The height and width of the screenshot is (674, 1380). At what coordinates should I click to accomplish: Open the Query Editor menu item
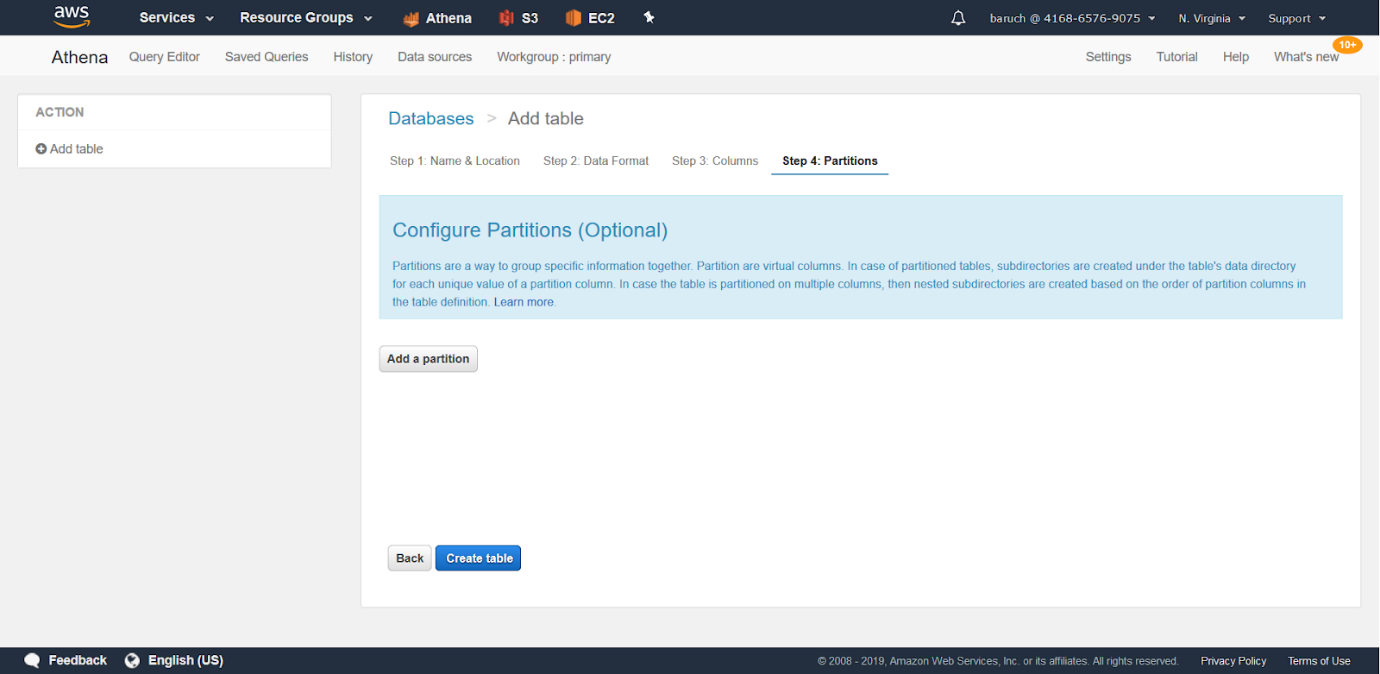[x=165, y=57]
